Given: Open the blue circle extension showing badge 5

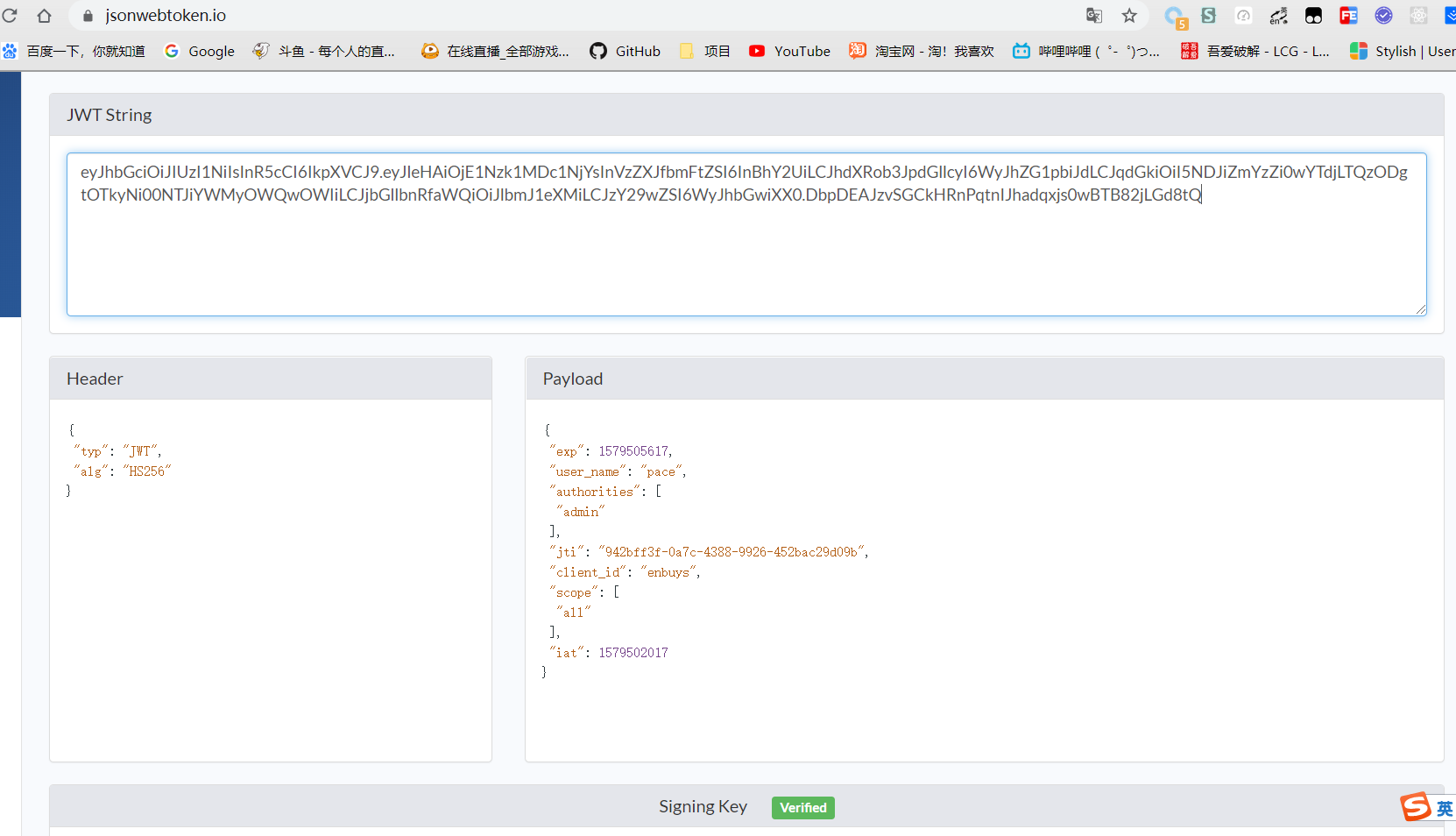Looking at the screenshot, I should (1175, 17).
